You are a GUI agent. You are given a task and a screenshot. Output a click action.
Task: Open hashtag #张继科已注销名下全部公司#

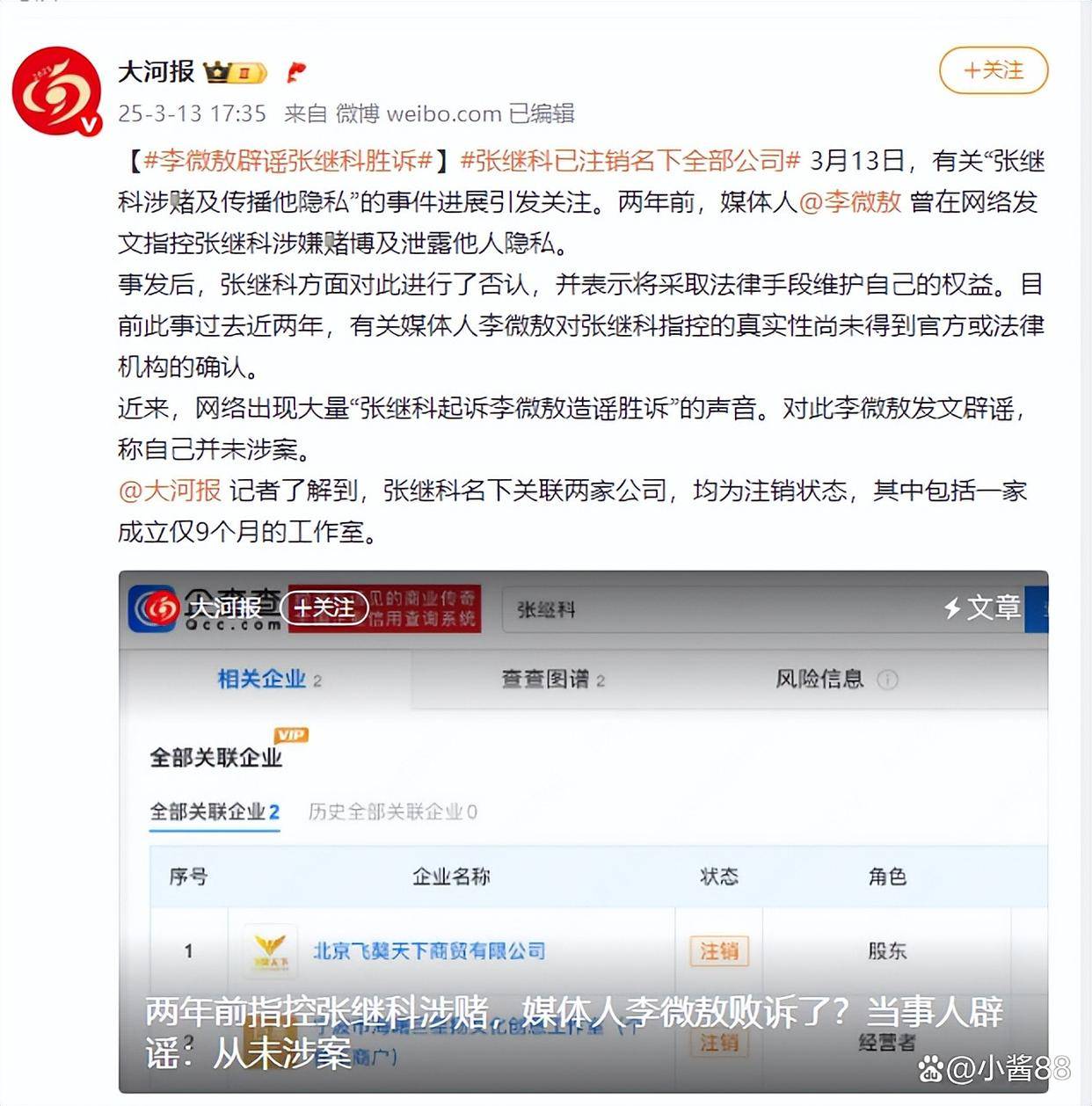coord(630,160)
